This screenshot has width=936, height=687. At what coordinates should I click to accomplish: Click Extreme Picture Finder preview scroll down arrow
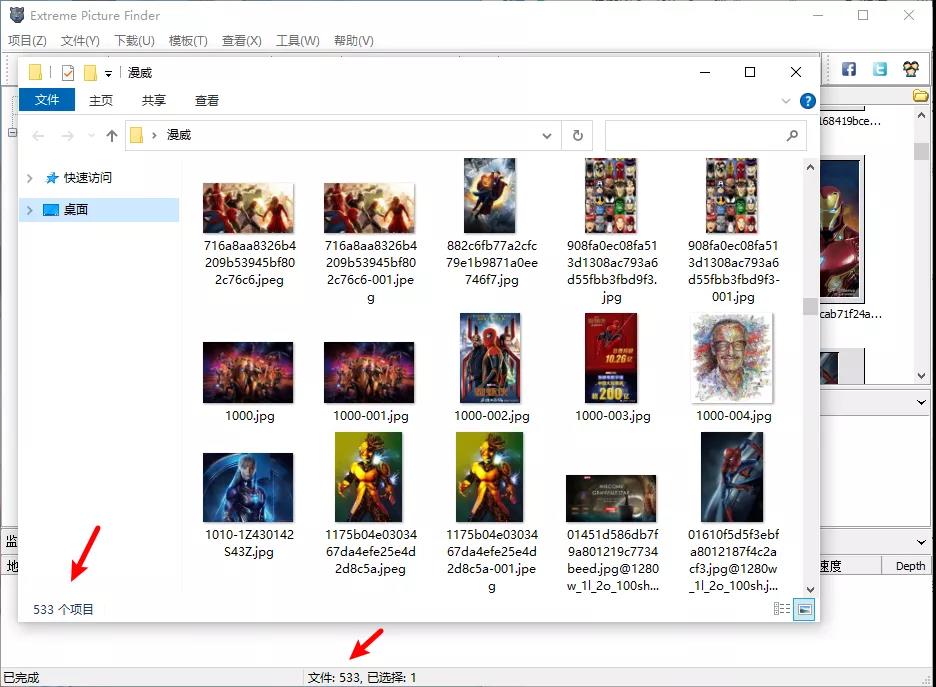921,376
